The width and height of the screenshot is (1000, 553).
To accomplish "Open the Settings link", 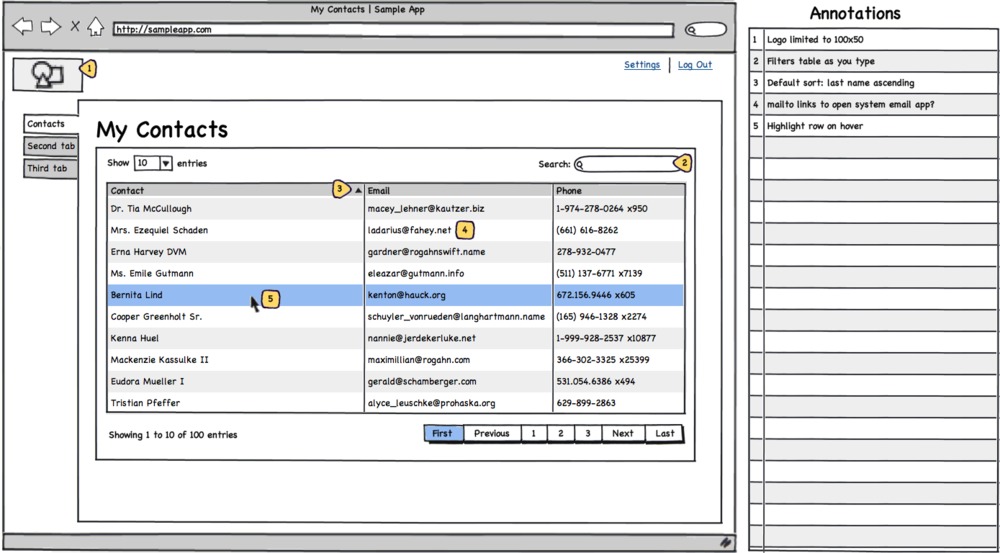I will 642,65.
